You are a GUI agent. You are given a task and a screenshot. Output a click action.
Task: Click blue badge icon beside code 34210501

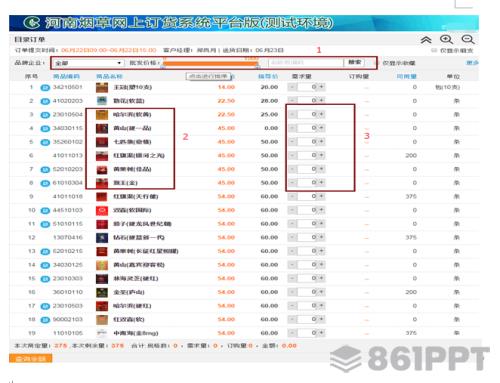(45, 88)
